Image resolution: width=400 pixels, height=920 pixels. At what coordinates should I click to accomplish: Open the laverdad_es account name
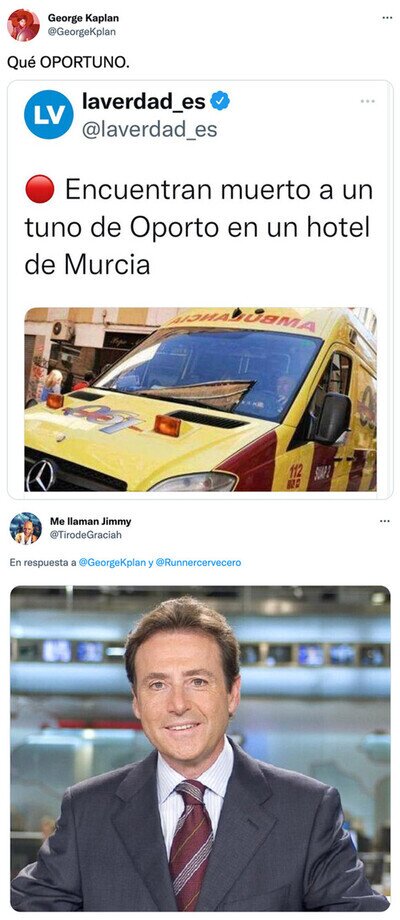(144, 102)
